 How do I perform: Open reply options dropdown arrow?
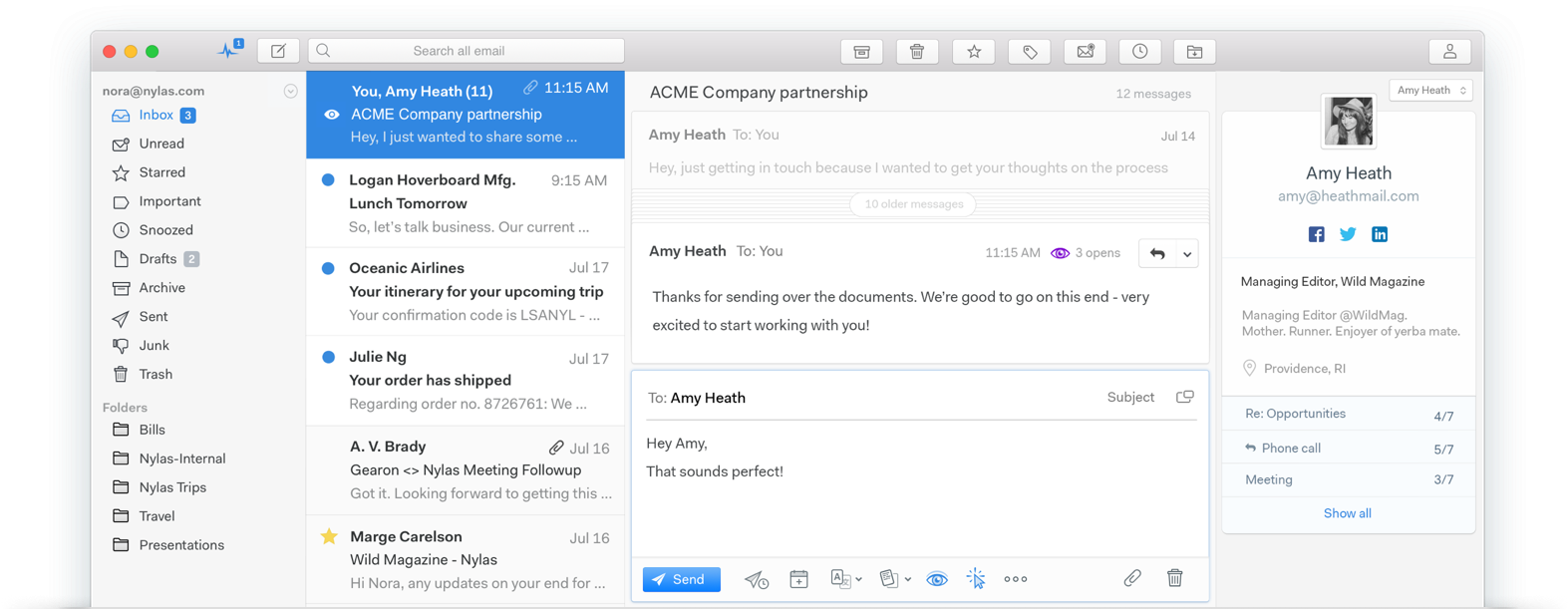click(x=1187, y=254)
